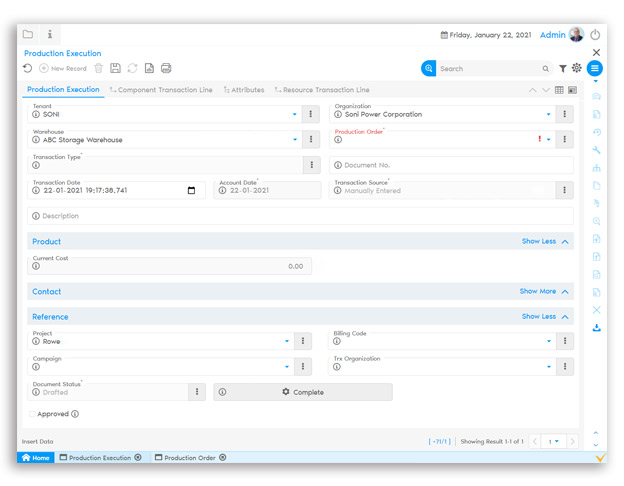Switch to grid view icon
Image resolution: width=624 pixels, height=486 pixels.
tap(559, 90)
